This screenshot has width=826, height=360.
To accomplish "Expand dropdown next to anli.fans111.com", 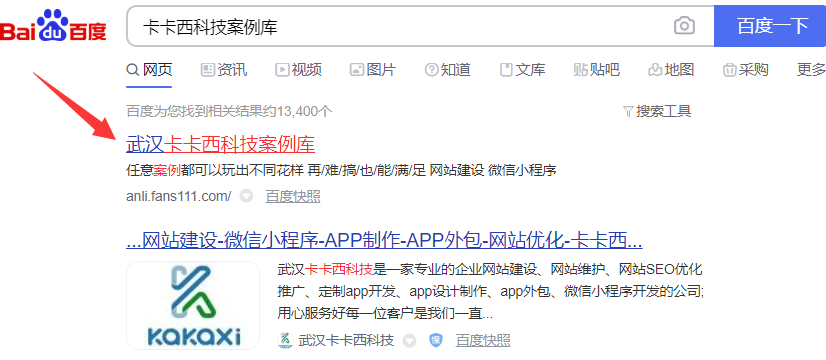I will click(x=246, y=197).
